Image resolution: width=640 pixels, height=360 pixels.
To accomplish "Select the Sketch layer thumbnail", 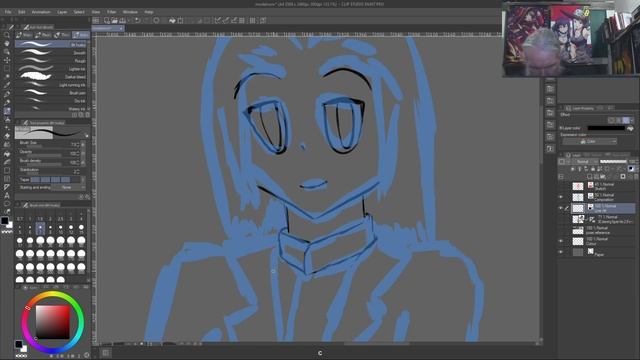I will pos(578,186).
